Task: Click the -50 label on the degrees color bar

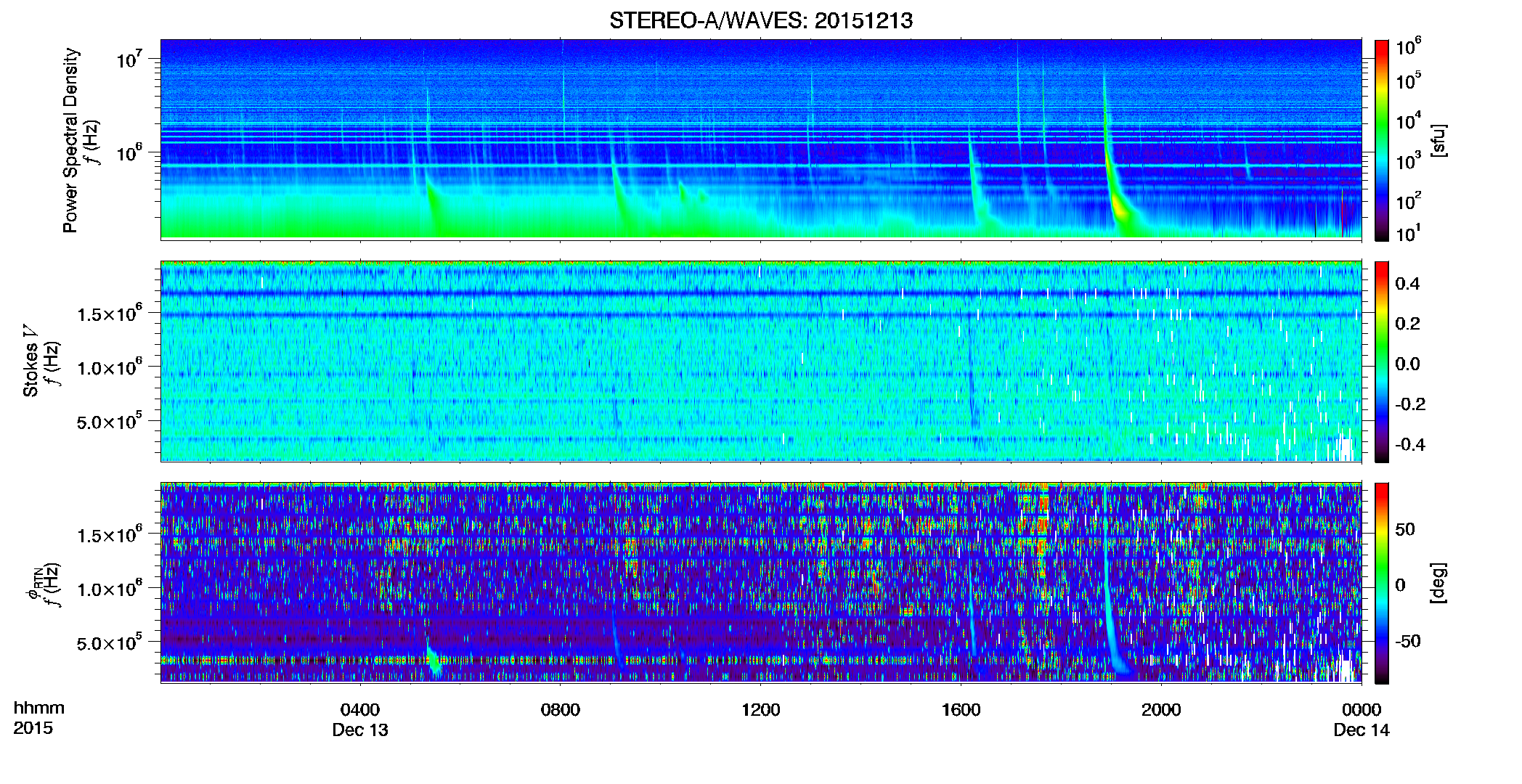Action: [1408, 641]
